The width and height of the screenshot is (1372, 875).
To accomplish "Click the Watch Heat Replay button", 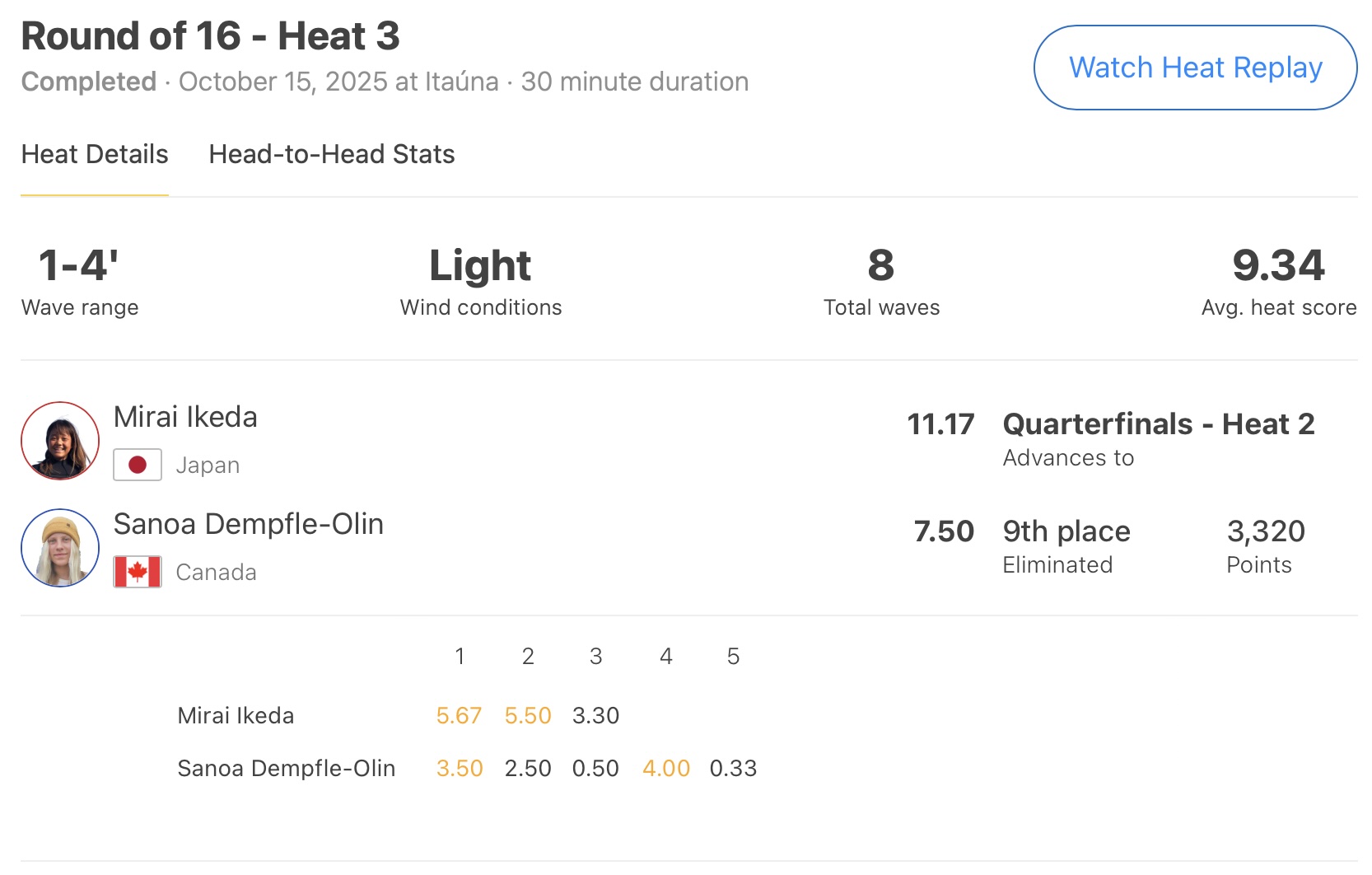I will click(1195, 68).
